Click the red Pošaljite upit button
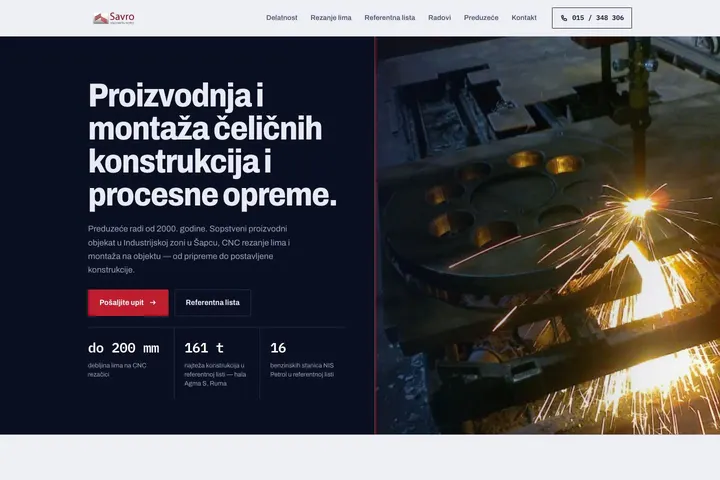This screenshot has height=480, width=720. click(x=128, y=303)
